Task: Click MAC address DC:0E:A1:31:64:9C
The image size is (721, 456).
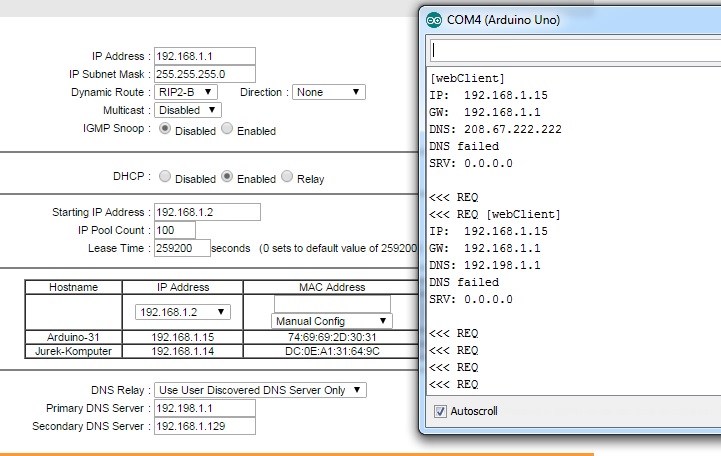Action: (x=332, y=352)
